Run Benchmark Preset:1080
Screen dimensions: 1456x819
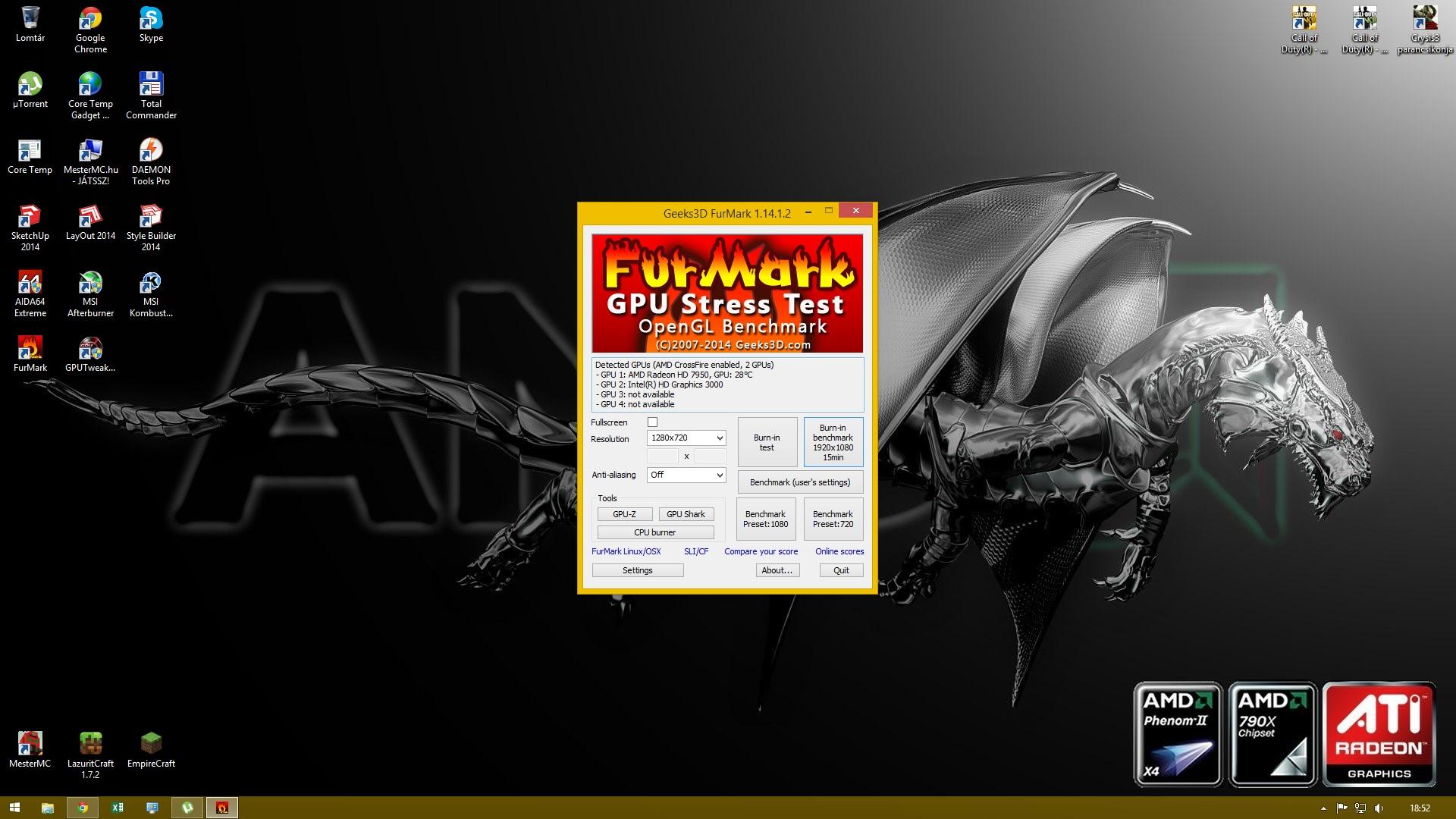[x=766, y=519]
